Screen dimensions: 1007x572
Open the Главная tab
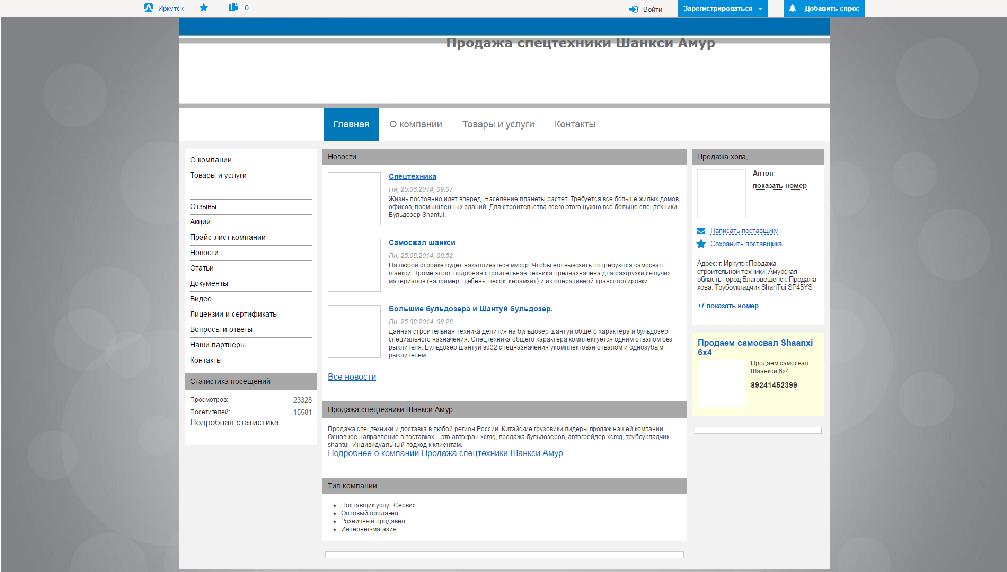[x=351, y=125]
